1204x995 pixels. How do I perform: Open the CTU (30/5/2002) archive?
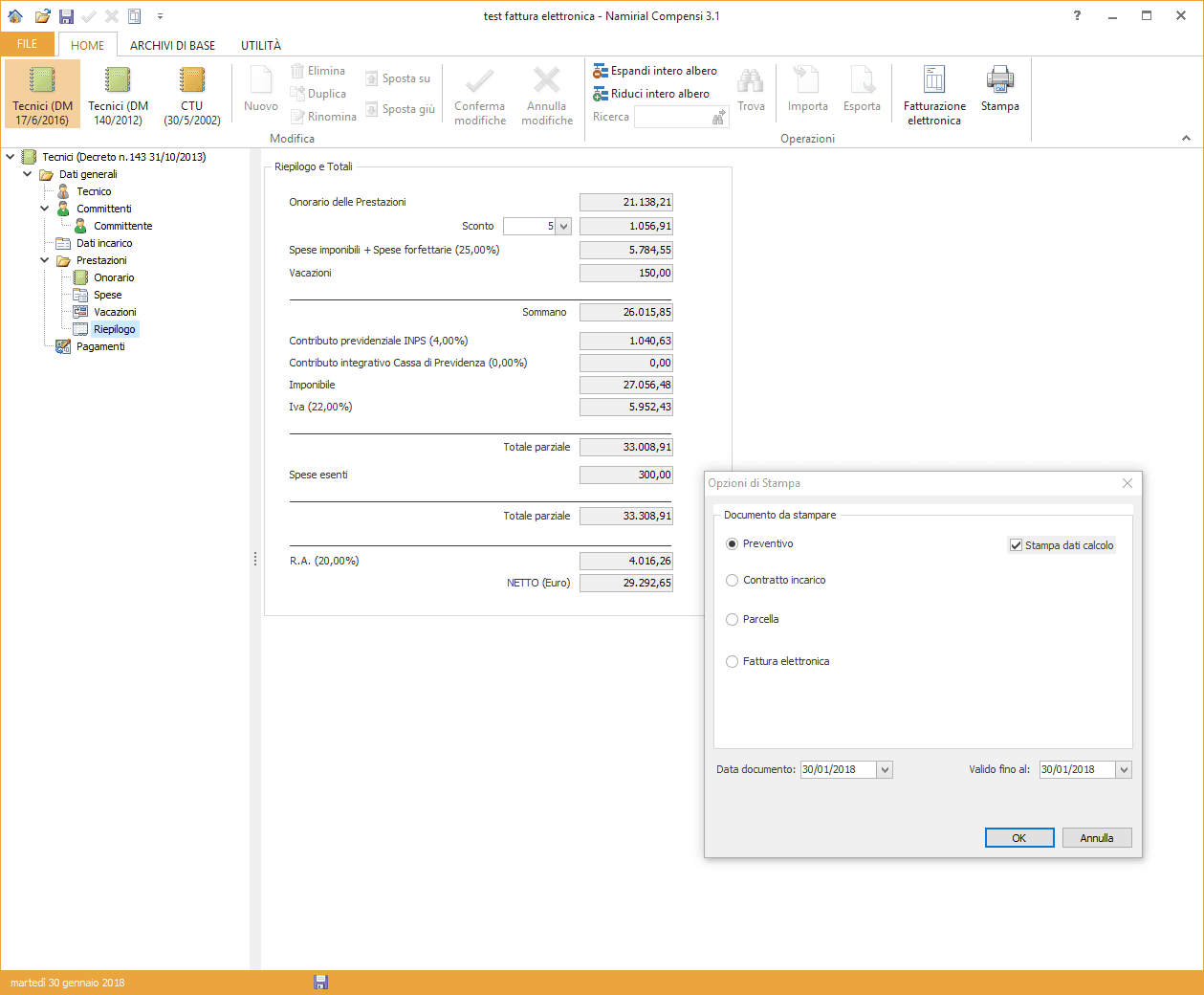[191, 93]
